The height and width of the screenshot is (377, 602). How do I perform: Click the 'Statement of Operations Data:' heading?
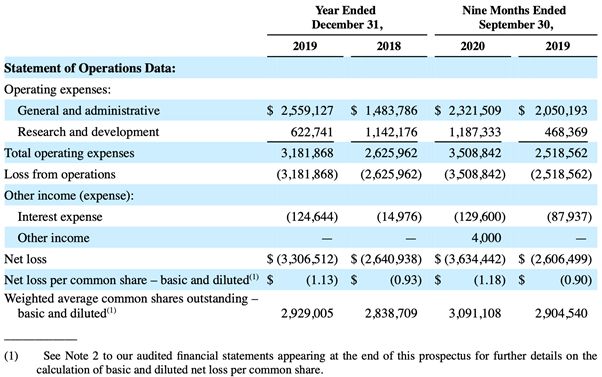[90, 68]
